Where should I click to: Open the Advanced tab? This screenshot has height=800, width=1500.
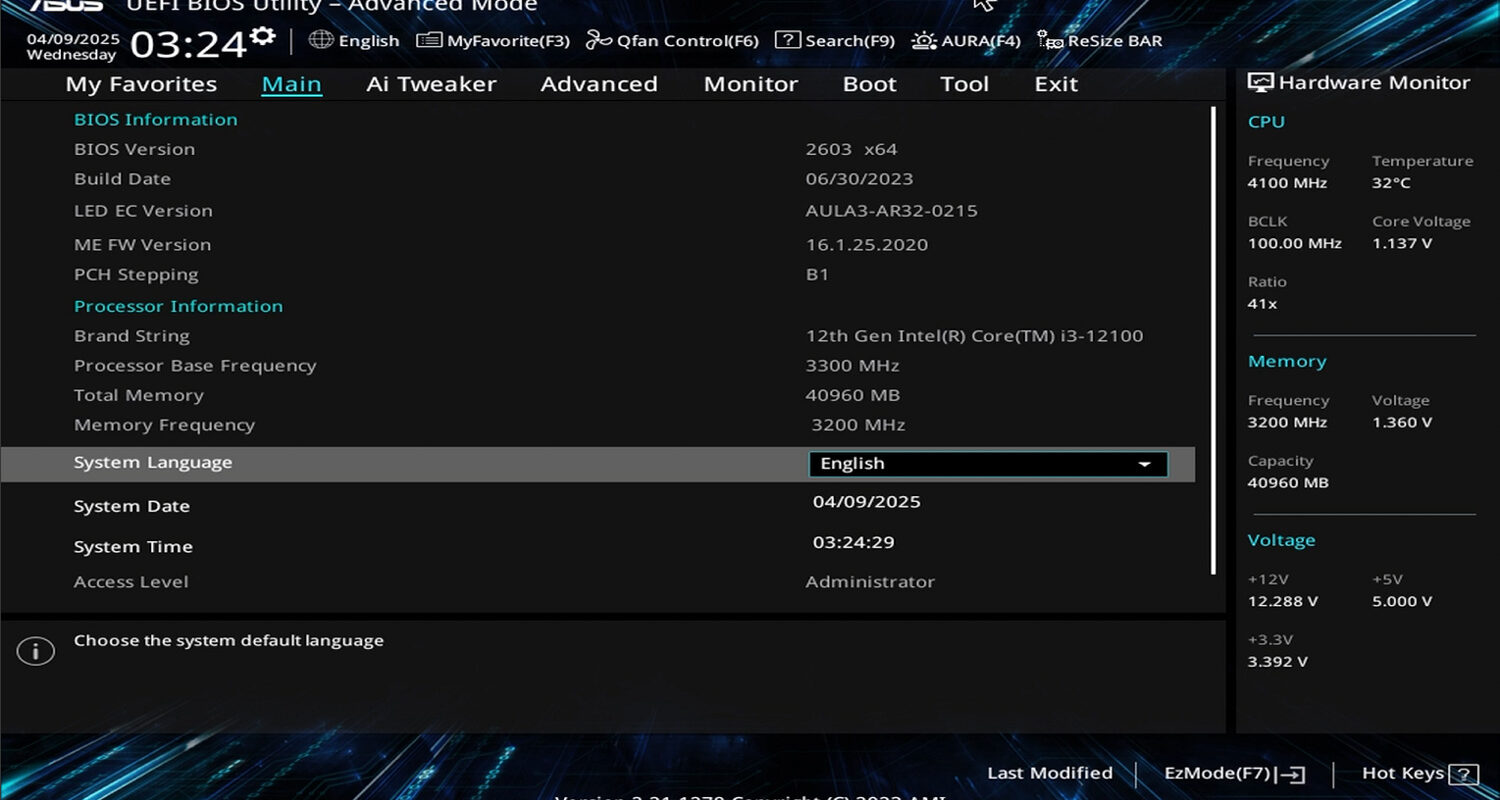(x=599, y=84)
